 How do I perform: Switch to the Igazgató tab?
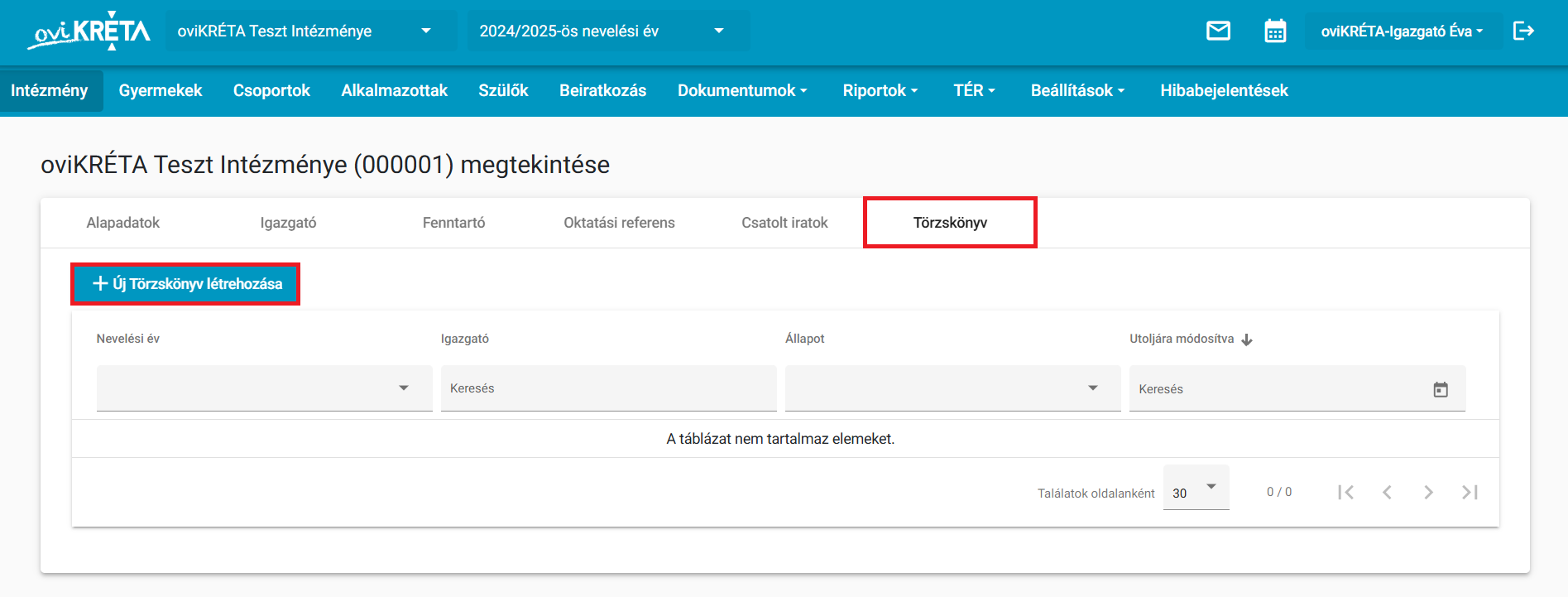[x=288, y=223]
